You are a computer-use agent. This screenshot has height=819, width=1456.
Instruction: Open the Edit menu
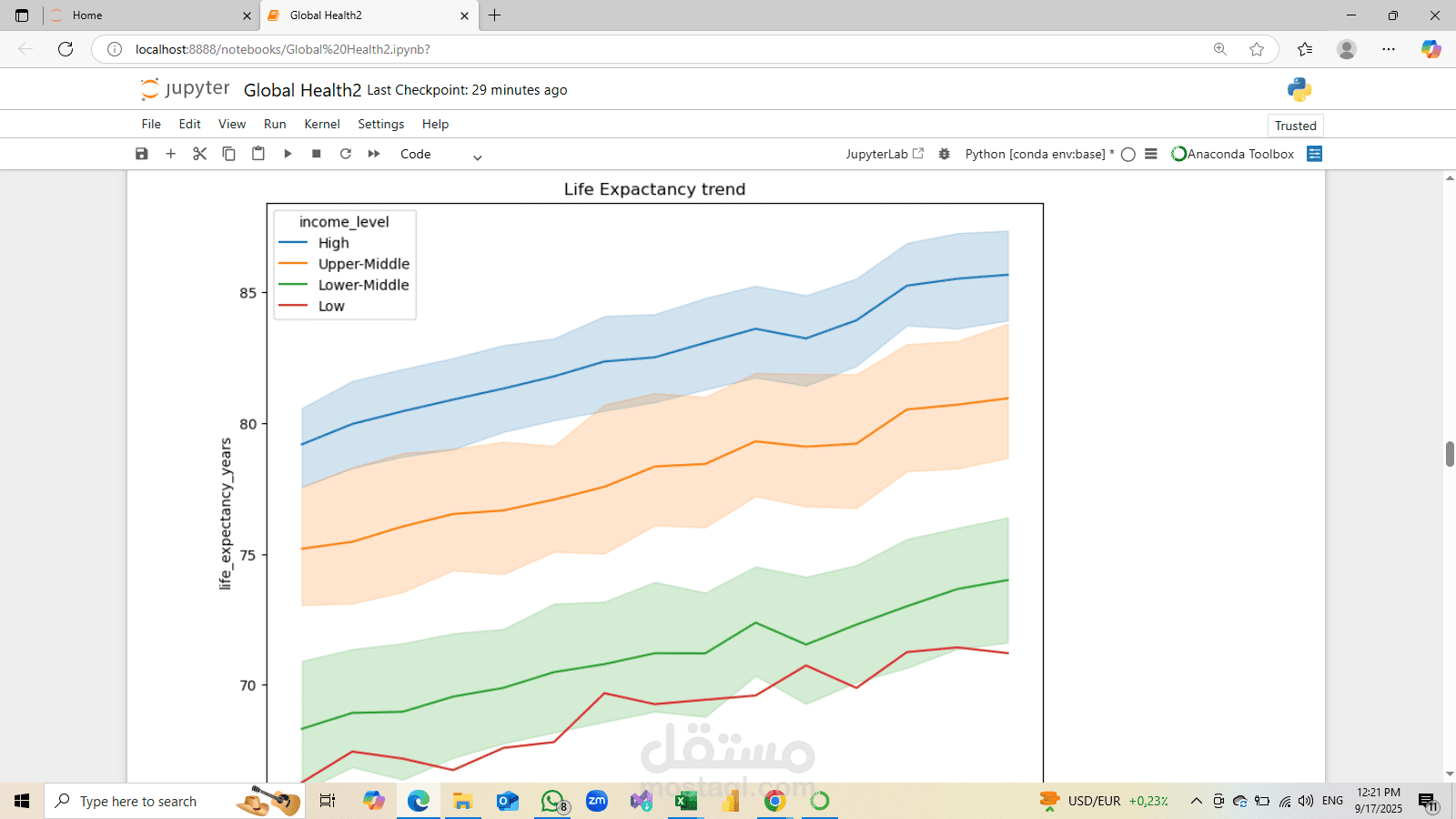(x=190, y=124)
